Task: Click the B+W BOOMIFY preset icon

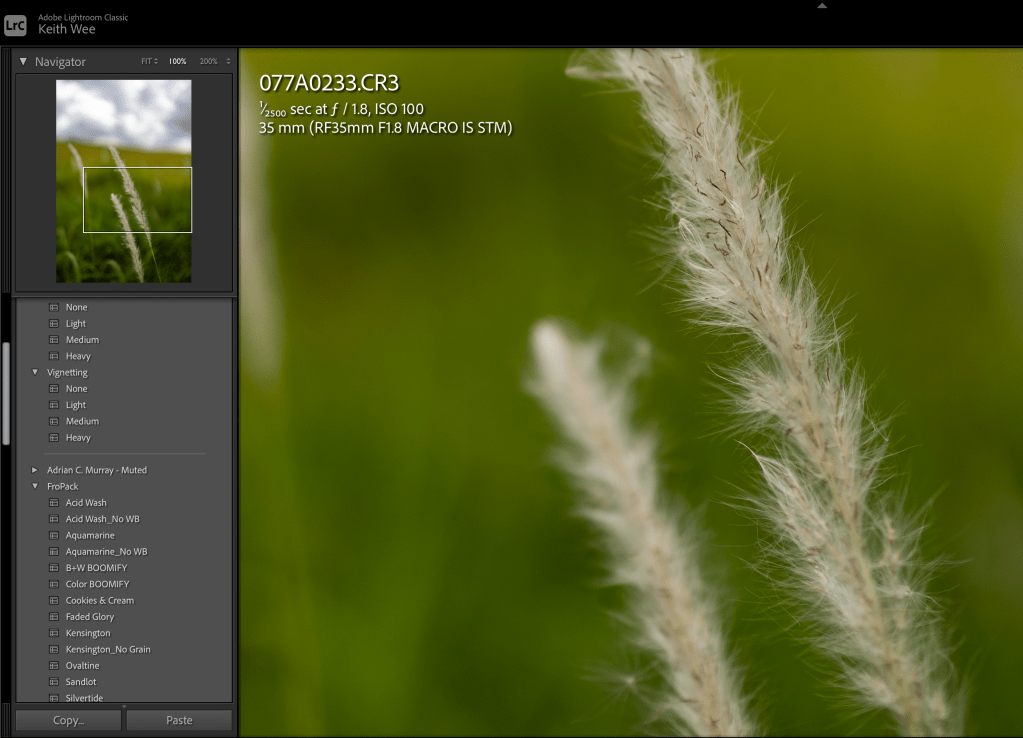Action: (54, 568)
